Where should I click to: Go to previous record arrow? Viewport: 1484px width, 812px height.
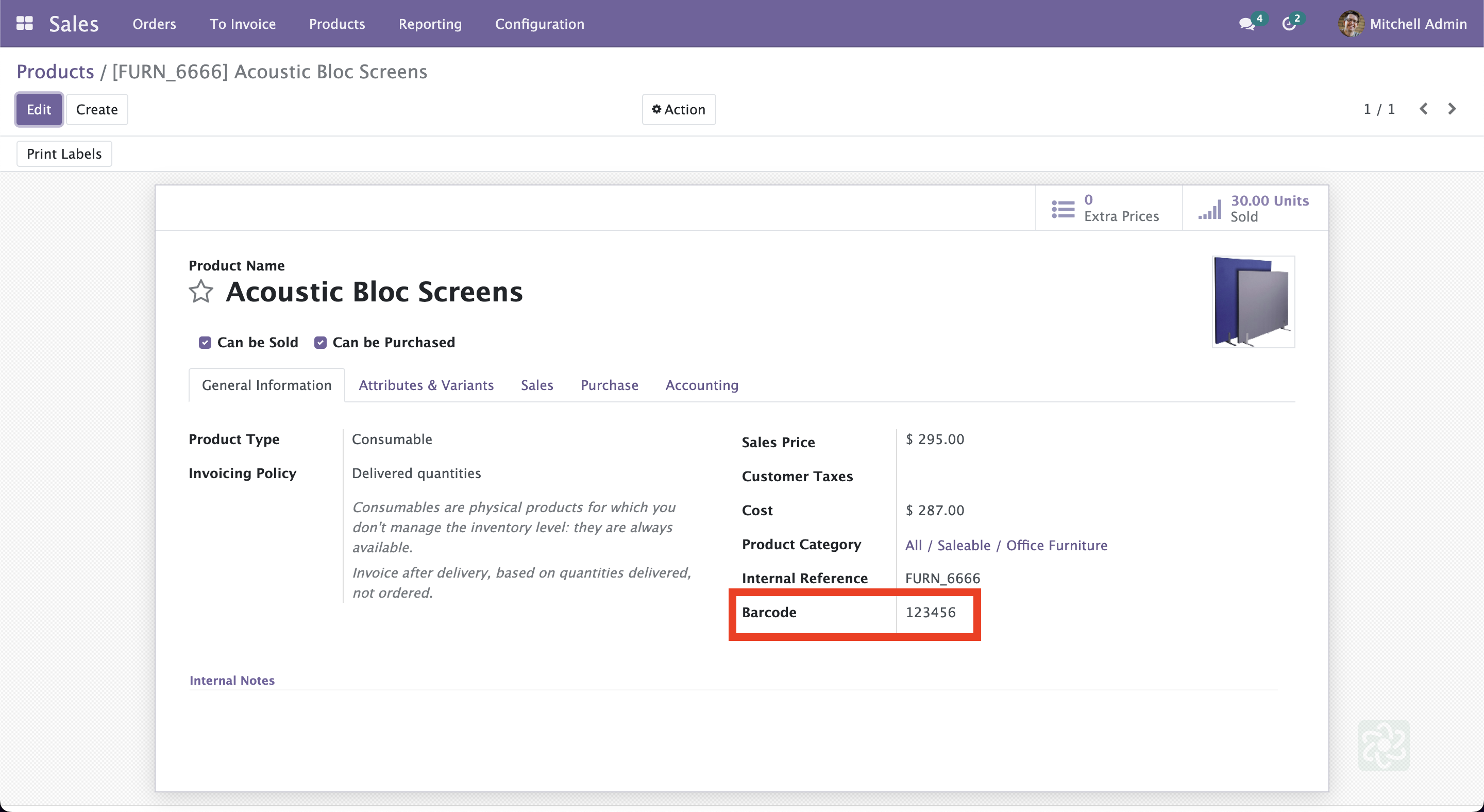[1424, 109]
